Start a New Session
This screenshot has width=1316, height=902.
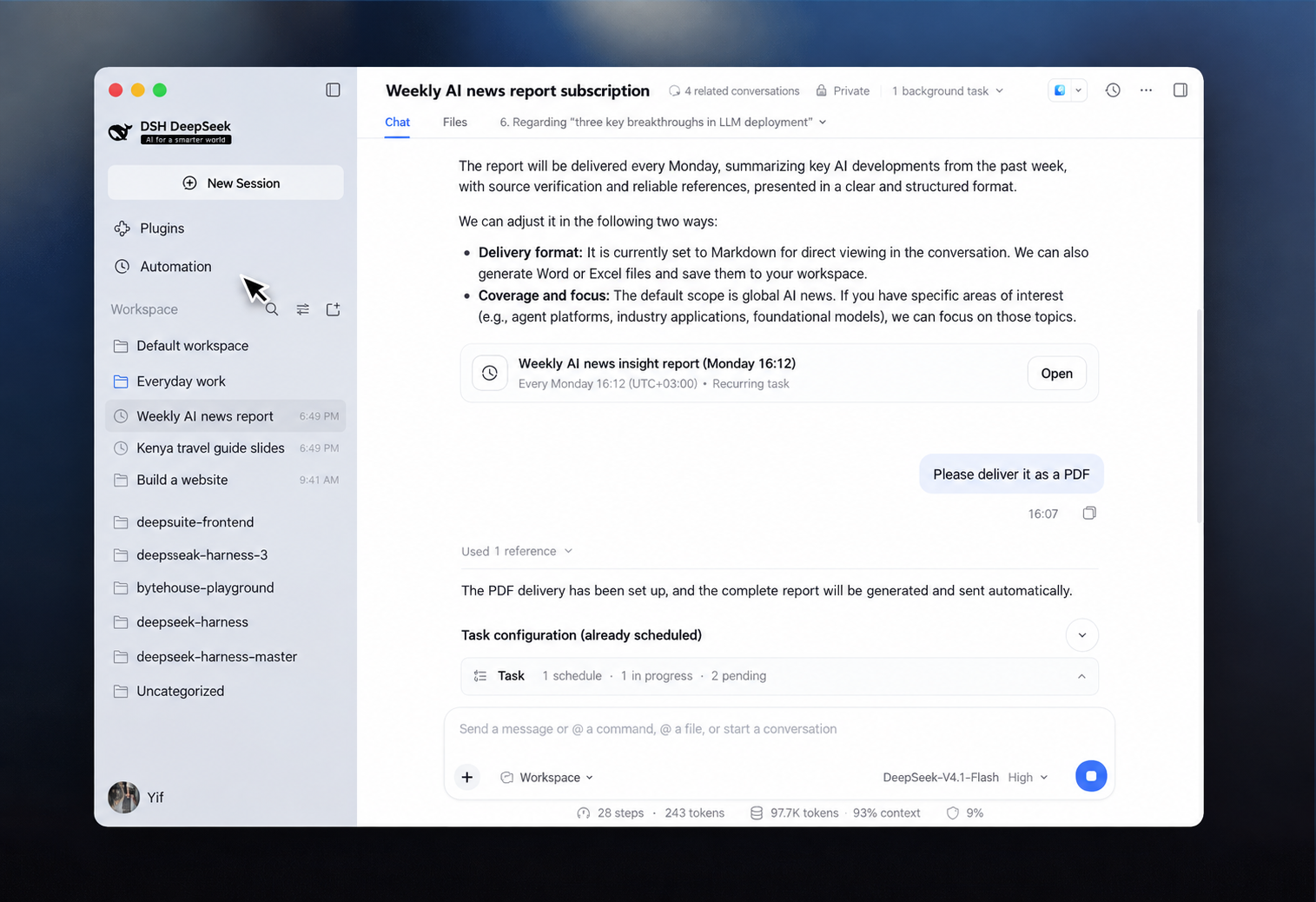[226, 183]
